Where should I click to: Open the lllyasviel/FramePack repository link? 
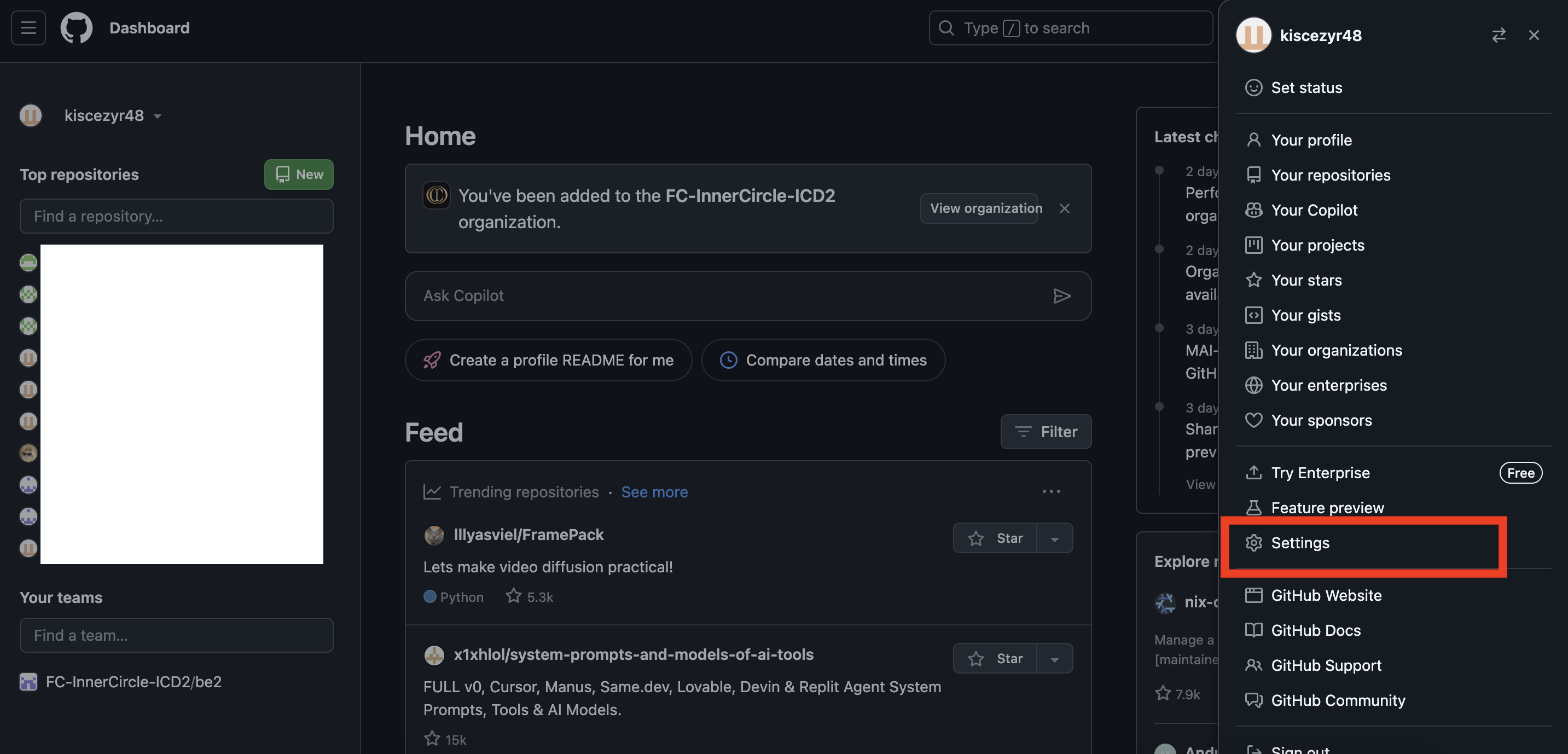click(x=529, y=535)
